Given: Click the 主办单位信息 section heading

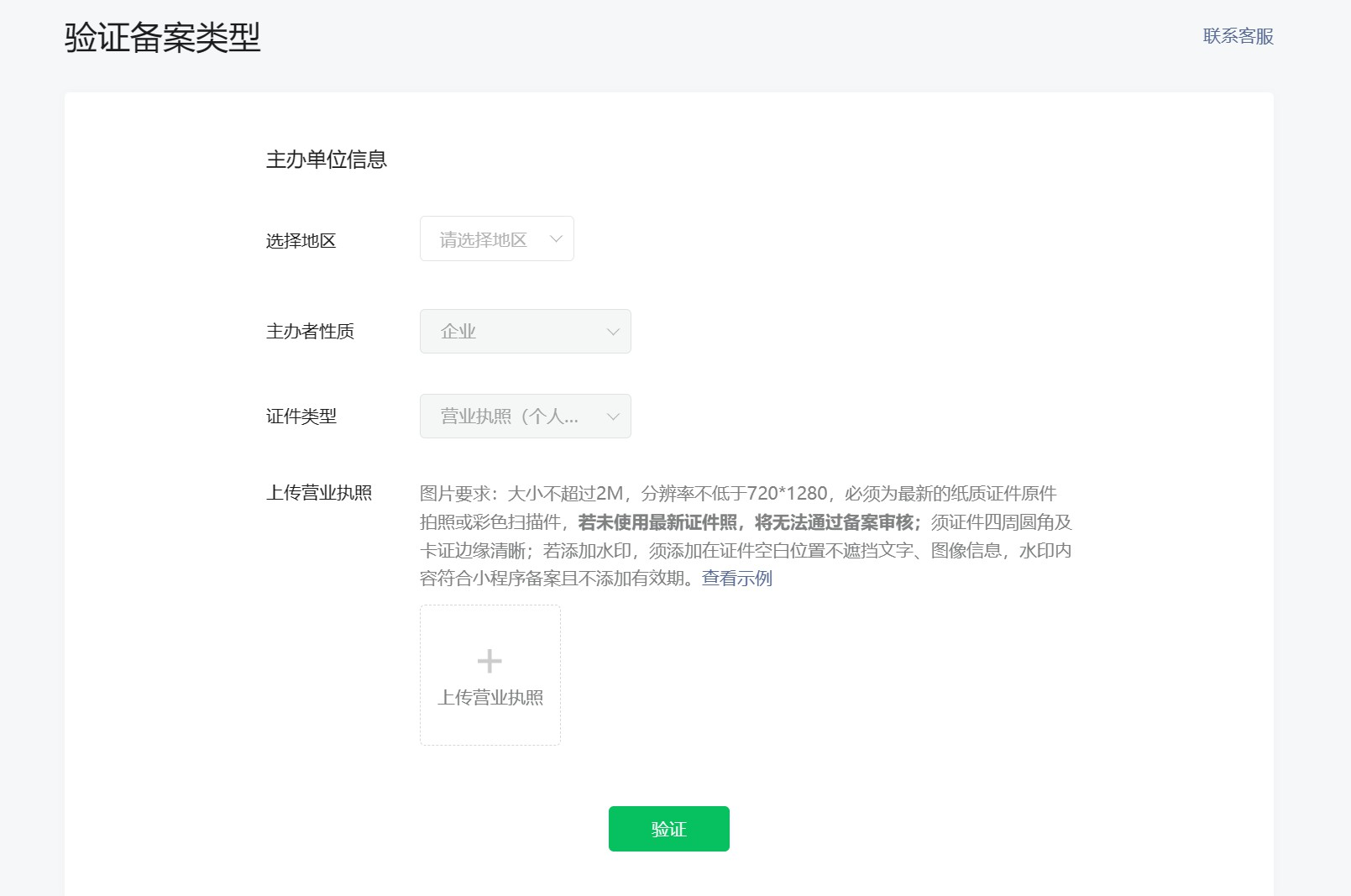Looking at the screenshot, I should 327,160.
